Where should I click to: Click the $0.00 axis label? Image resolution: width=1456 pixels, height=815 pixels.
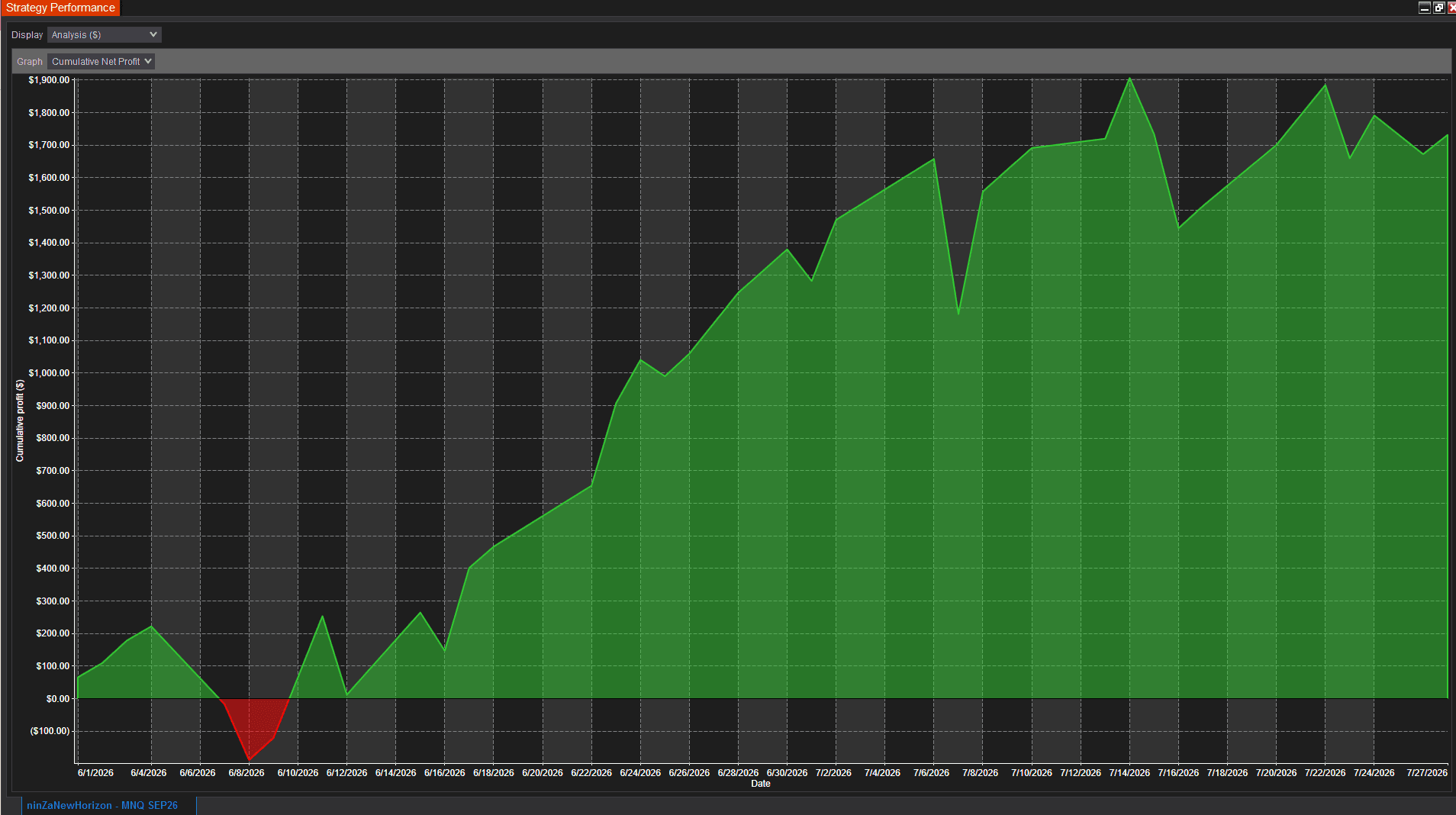[58, 699]
